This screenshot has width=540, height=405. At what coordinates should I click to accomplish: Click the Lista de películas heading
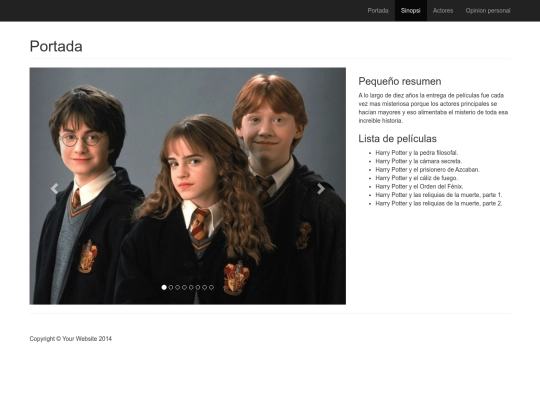click(397, 138)
